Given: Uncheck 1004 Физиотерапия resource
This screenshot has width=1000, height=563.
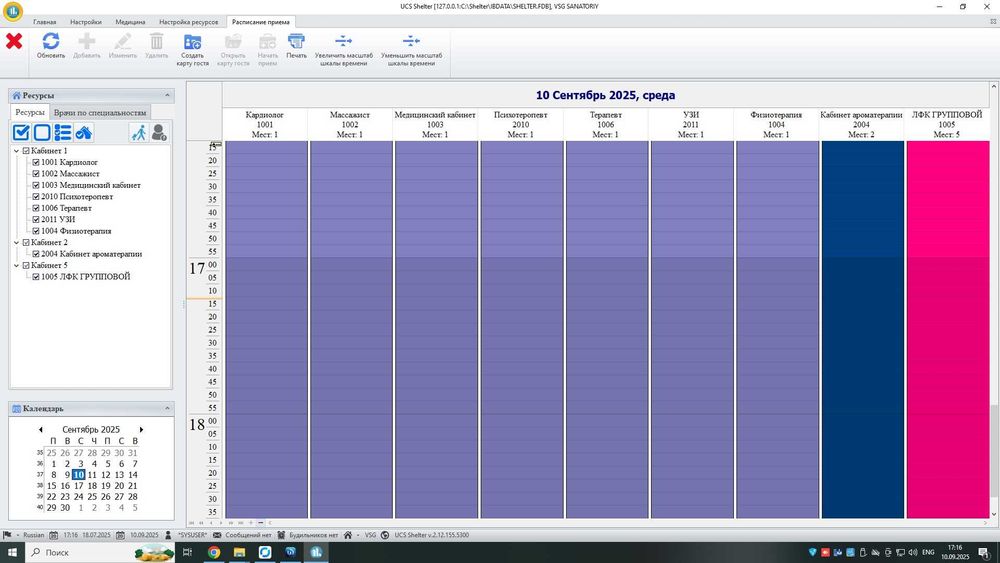Looking at the screenshot, I should [x=36, y=231].
